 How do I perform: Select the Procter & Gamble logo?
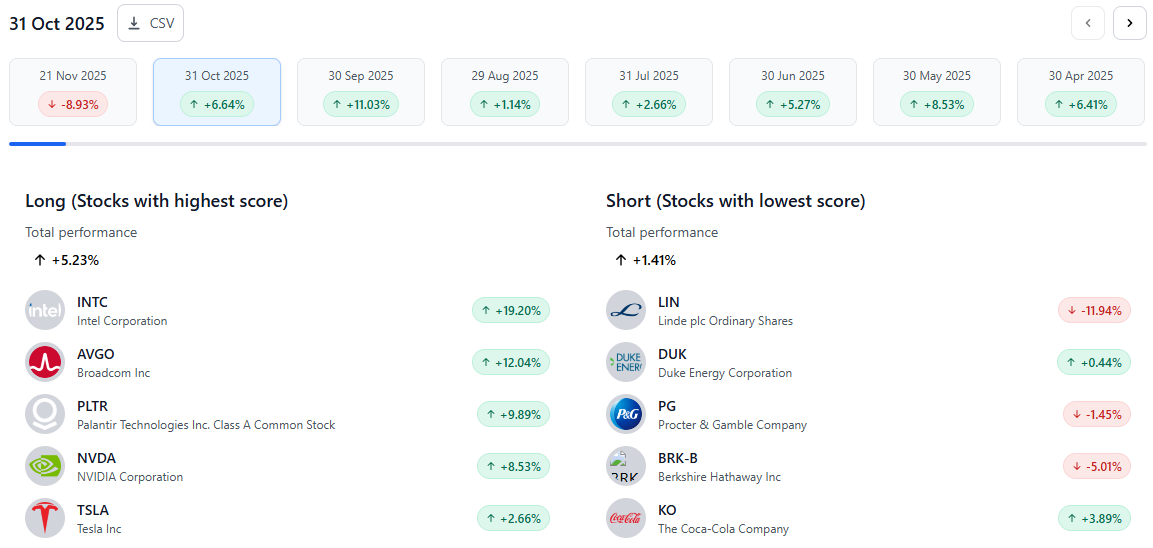point(626,414)
